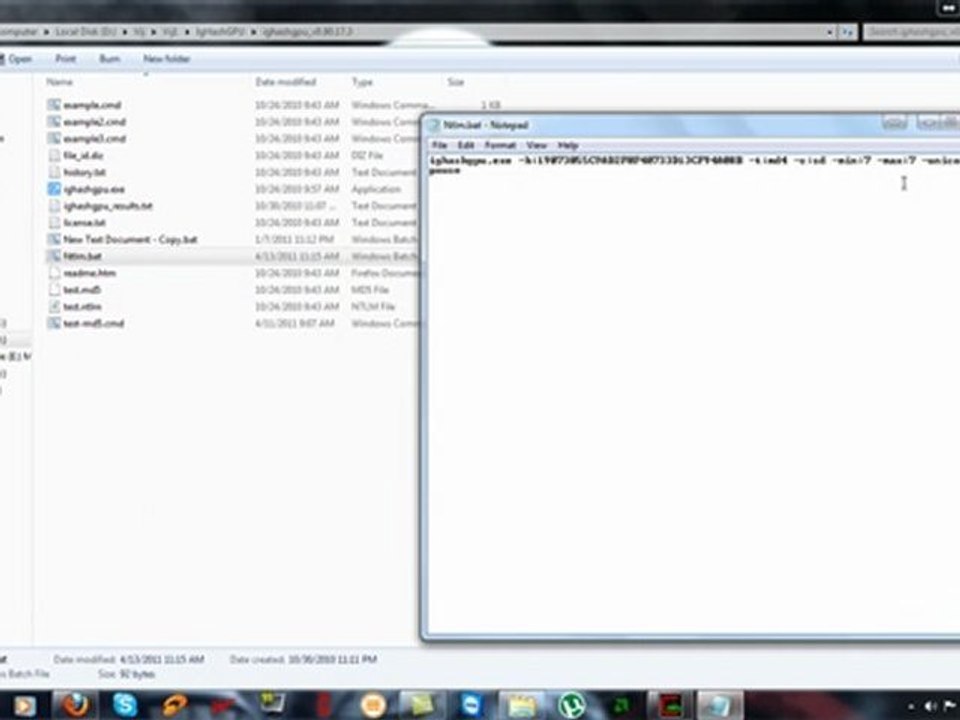Open Notepad's Help menu
Viewport: 960px width, 720px height.
click(568, 145)
